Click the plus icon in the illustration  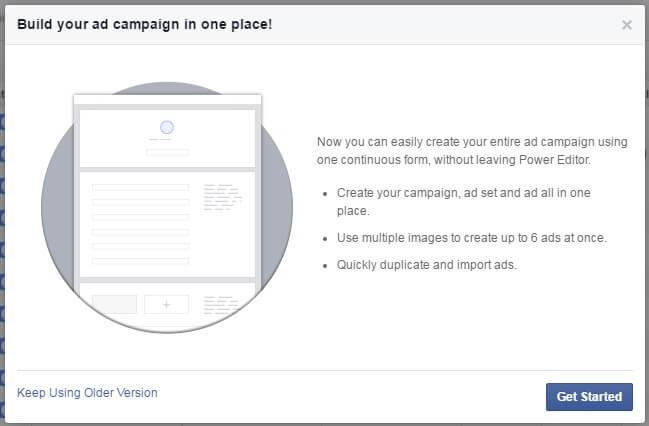[x=166, y=304]
